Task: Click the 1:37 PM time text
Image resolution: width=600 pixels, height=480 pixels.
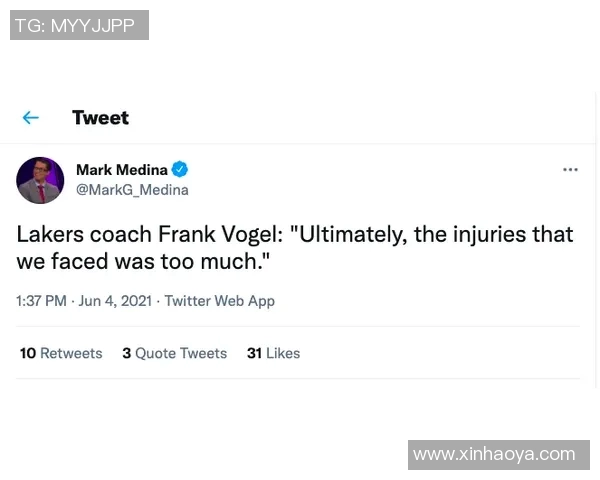Action: pyautogui.click(x=41, y=301)
